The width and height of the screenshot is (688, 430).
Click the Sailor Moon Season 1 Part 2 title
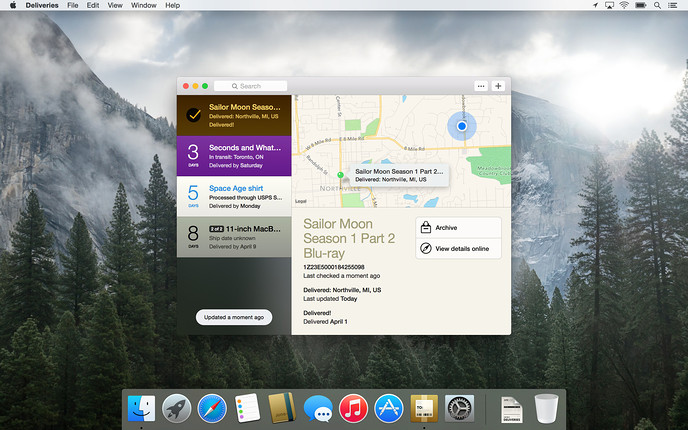[x=349, y=238]
